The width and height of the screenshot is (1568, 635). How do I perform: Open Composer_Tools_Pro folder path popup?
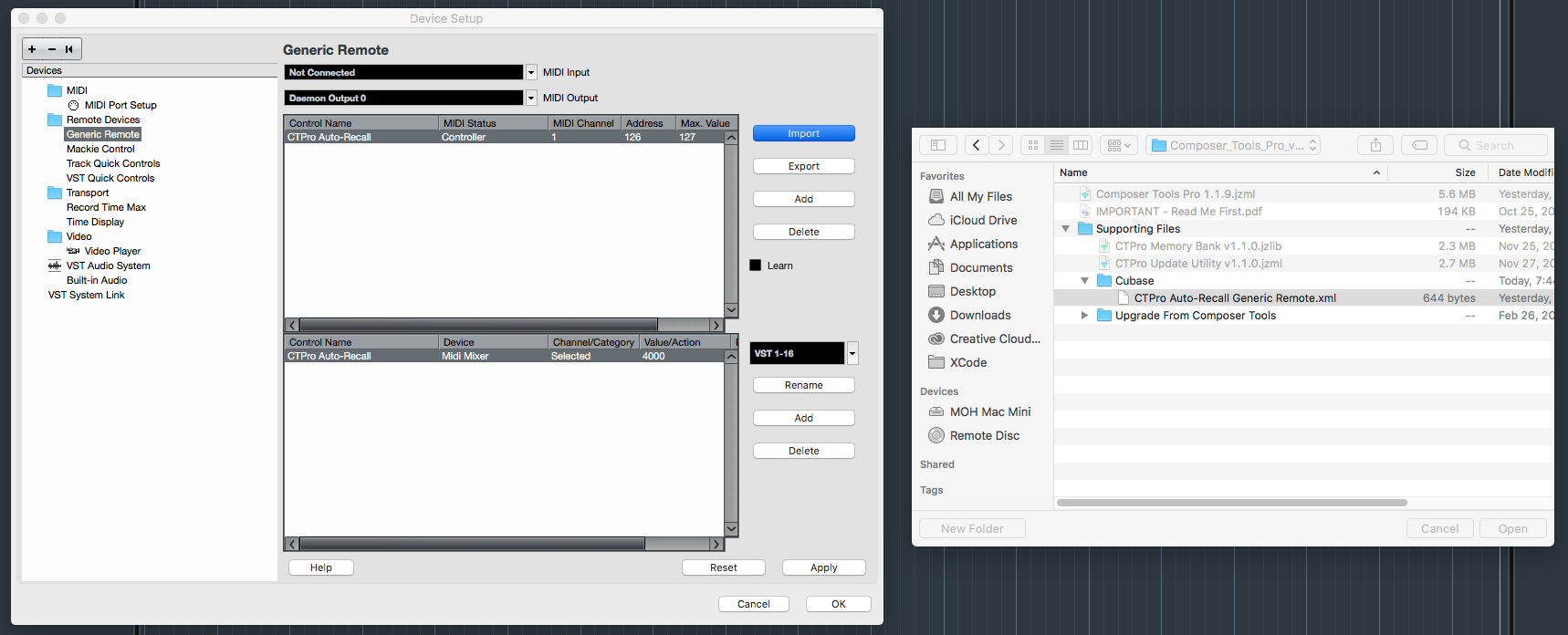(1233, 145)
